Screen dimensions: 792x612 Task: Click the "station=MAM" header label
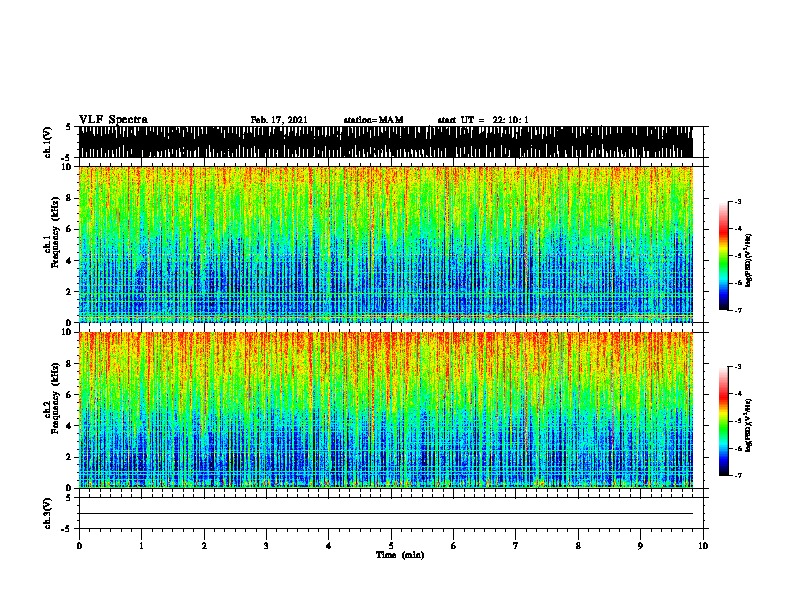(373, 120)
